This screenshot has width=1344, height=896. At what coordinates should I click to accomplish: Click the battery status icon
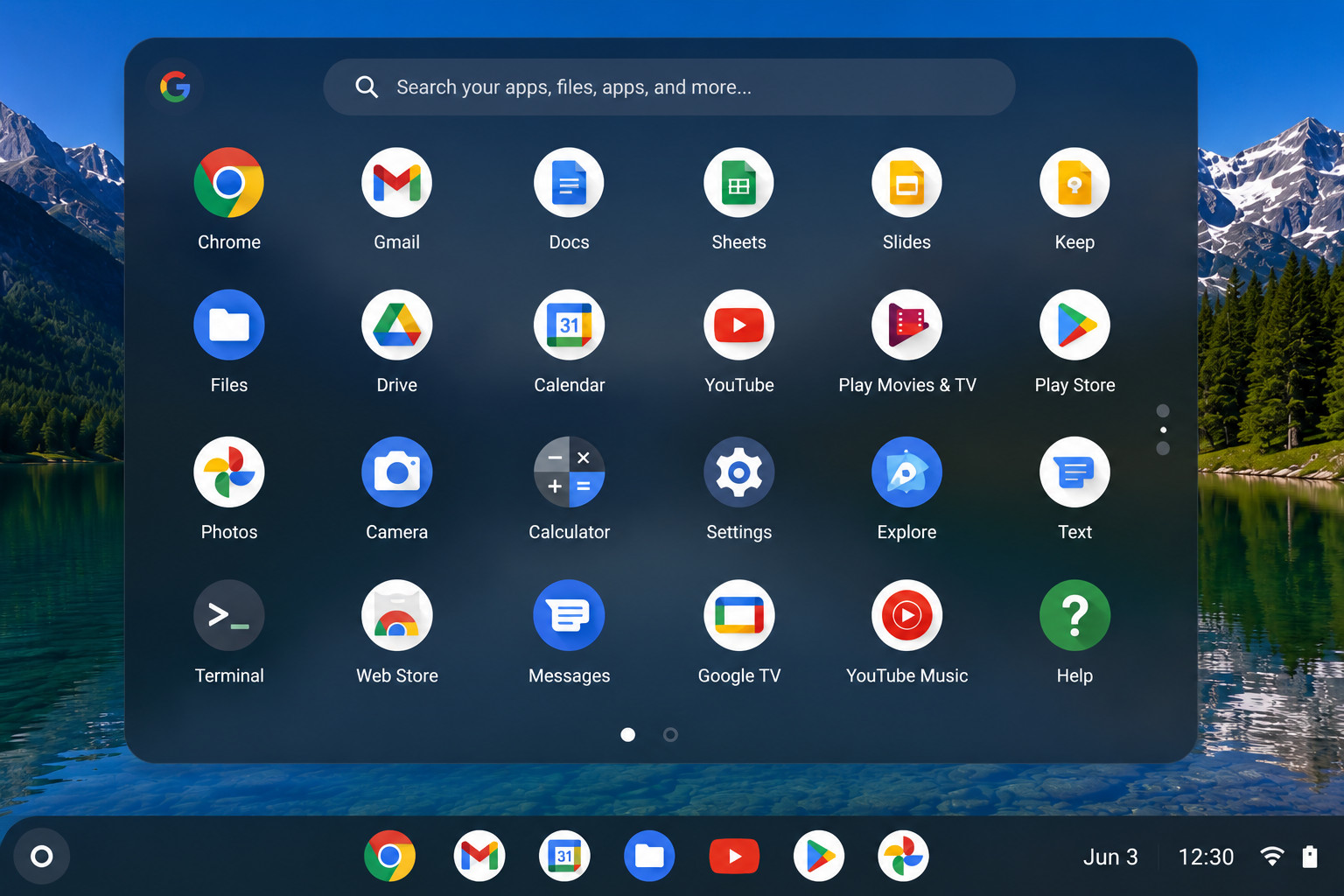[1310, 857]
